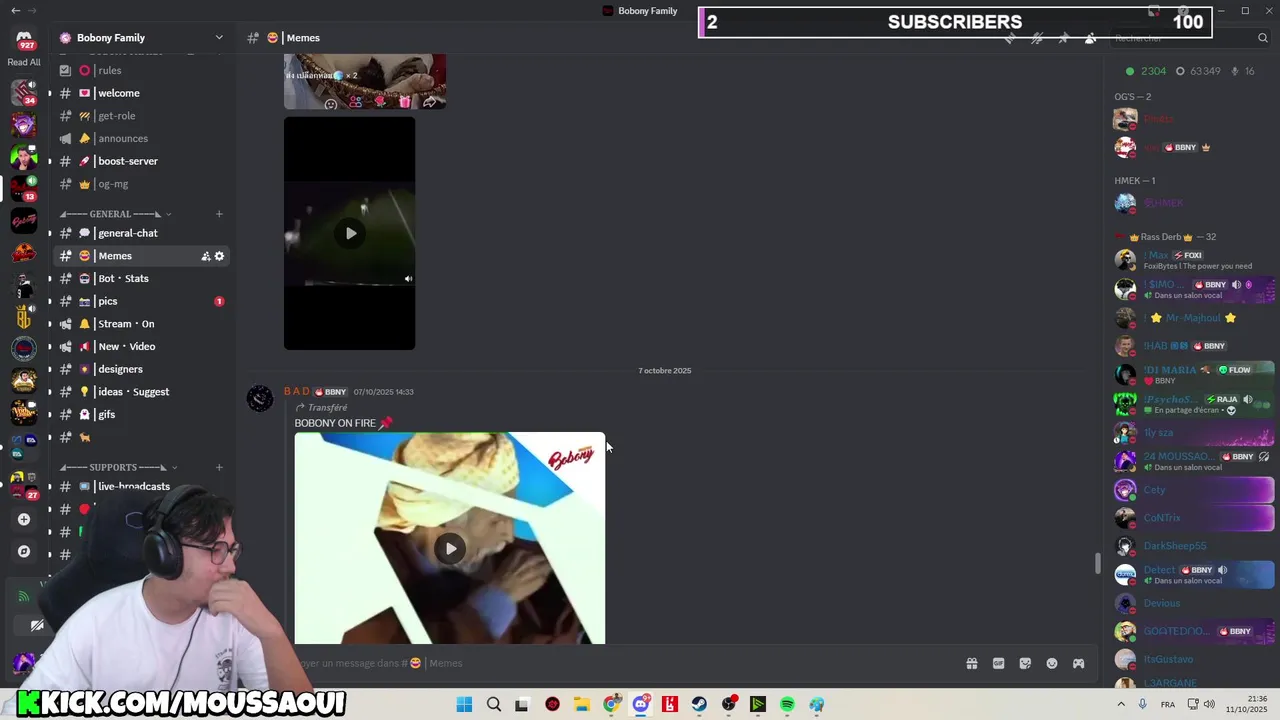Open Windows Start menu
This screenshot has height=720, width=1280.
[x=464, y=705]
